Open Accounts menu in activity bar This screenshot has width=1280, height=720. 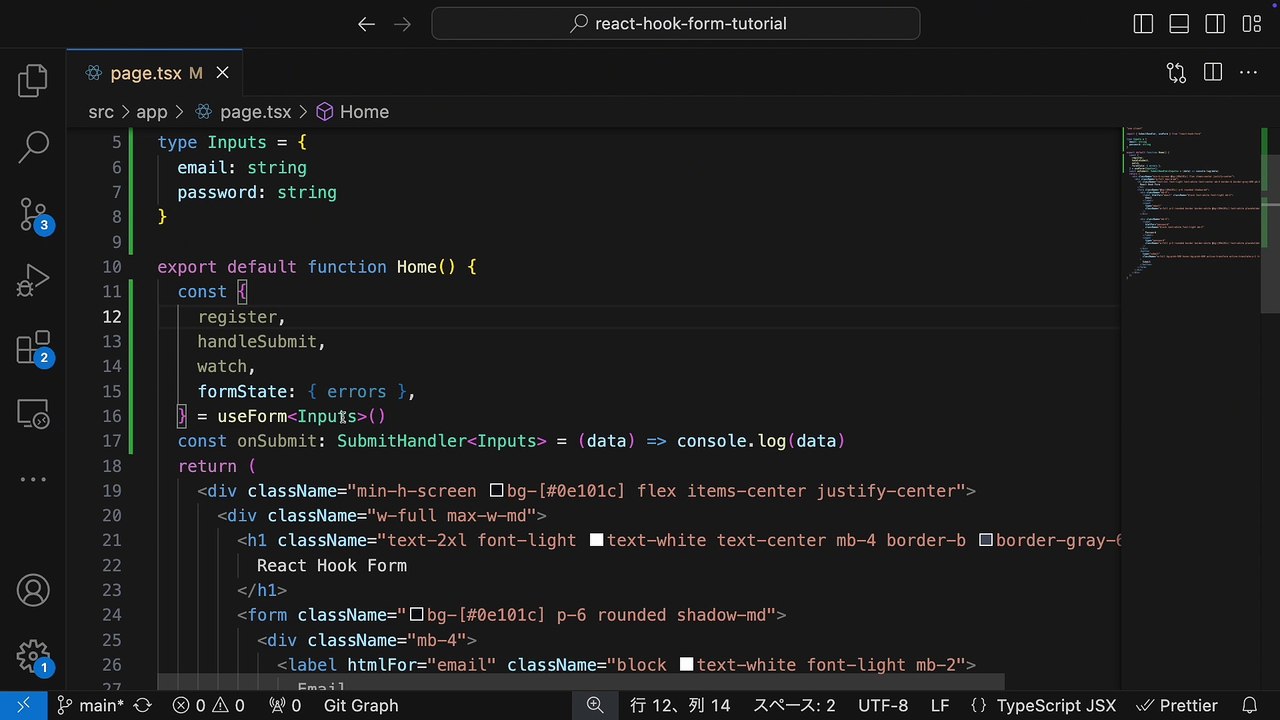coord(33,590)
